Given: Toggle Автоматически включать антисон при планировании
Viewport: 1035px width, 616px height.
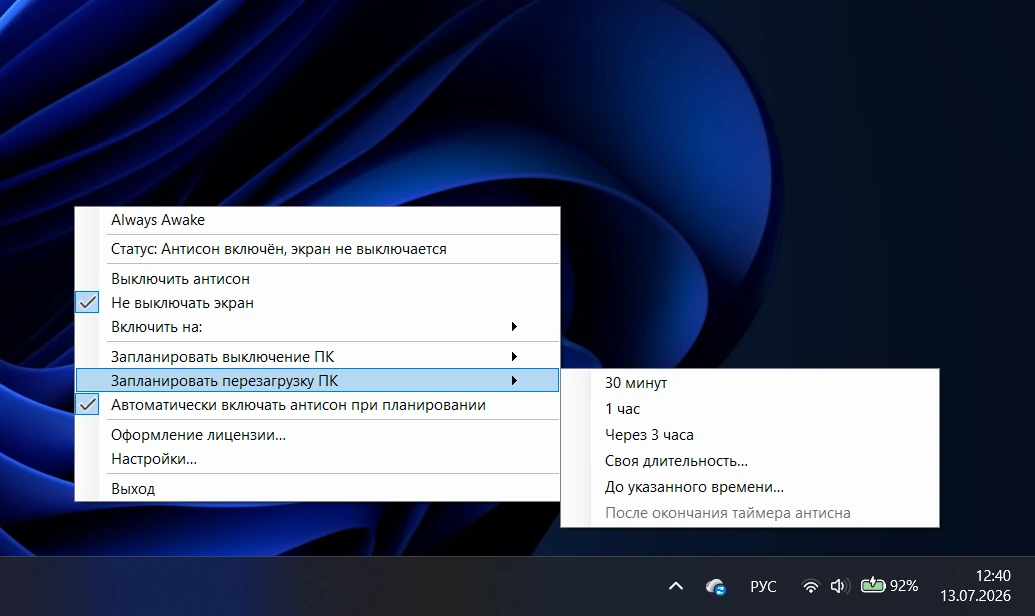Looking at the screenshot, I should [x=317, y=405].
